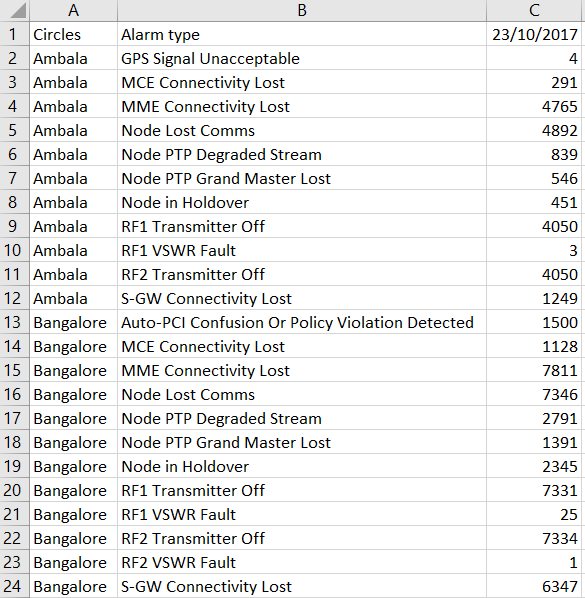Select cell with GPS Signal Unacceptable
Image resolution: width=585 pixels, height=598 pixels.
pyautogui.click(x=302, y=58)
